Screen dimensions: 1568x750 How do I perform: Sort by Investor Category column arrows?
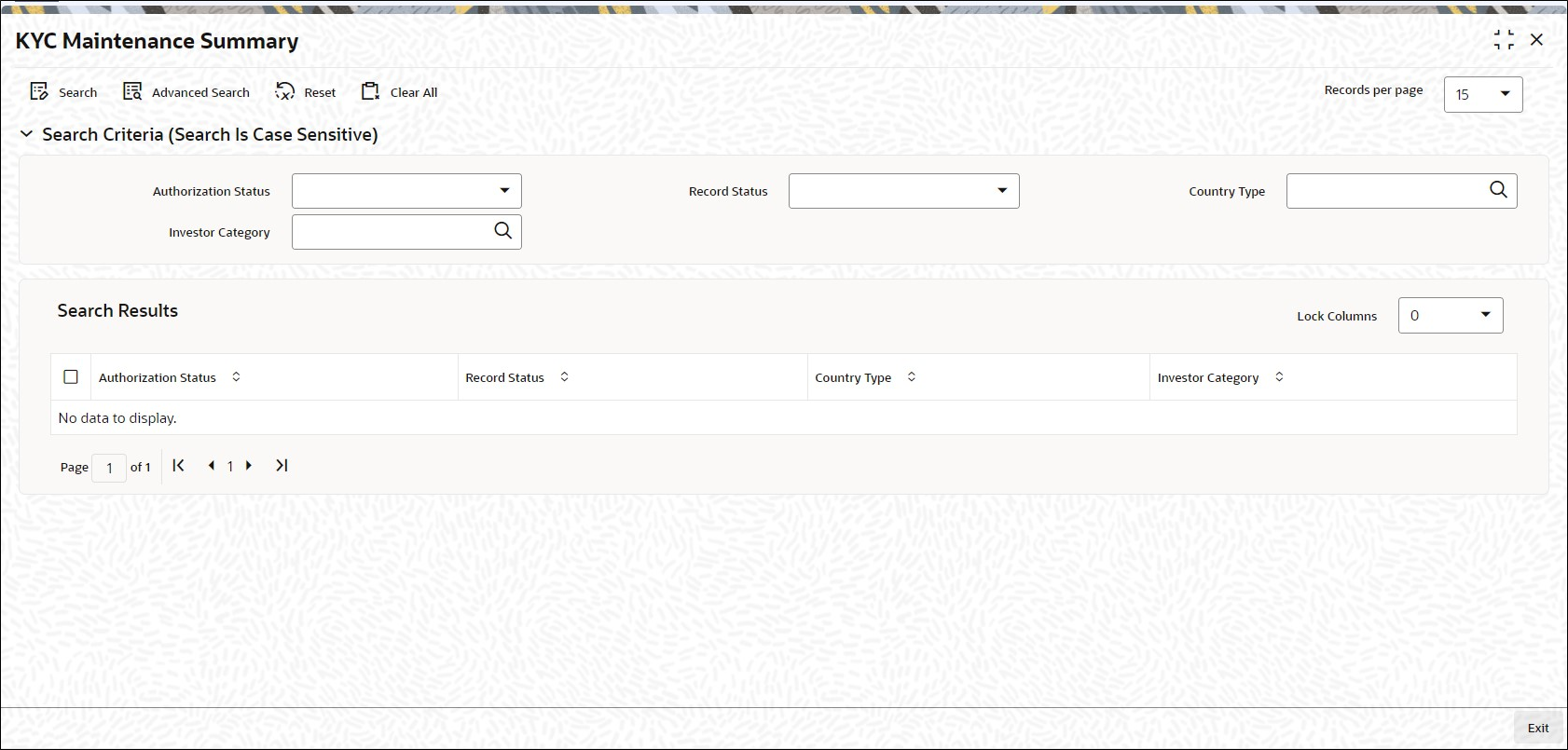click(1279, 376)
